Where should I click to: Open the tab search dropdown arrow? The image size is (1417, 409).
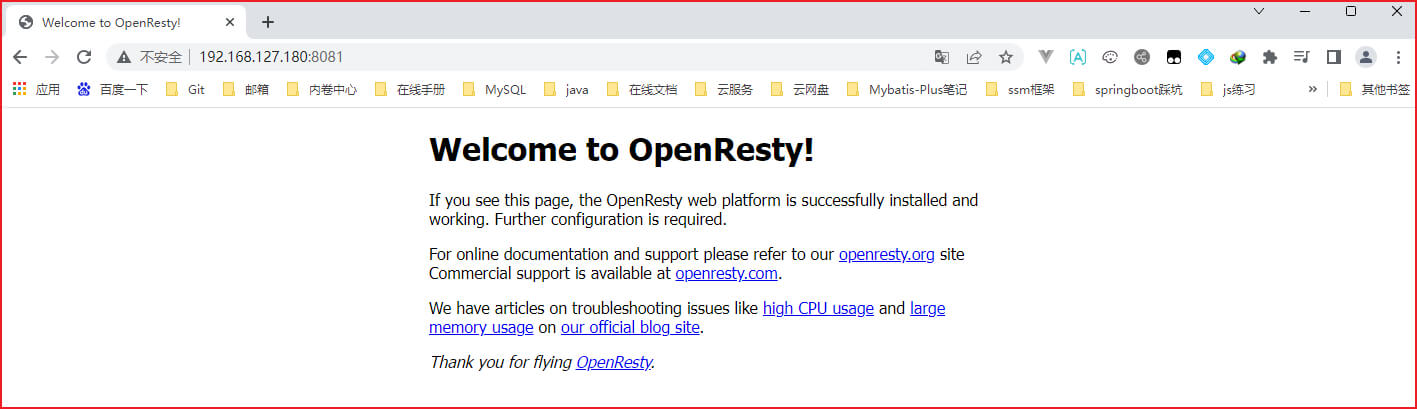coord(1259,11)
